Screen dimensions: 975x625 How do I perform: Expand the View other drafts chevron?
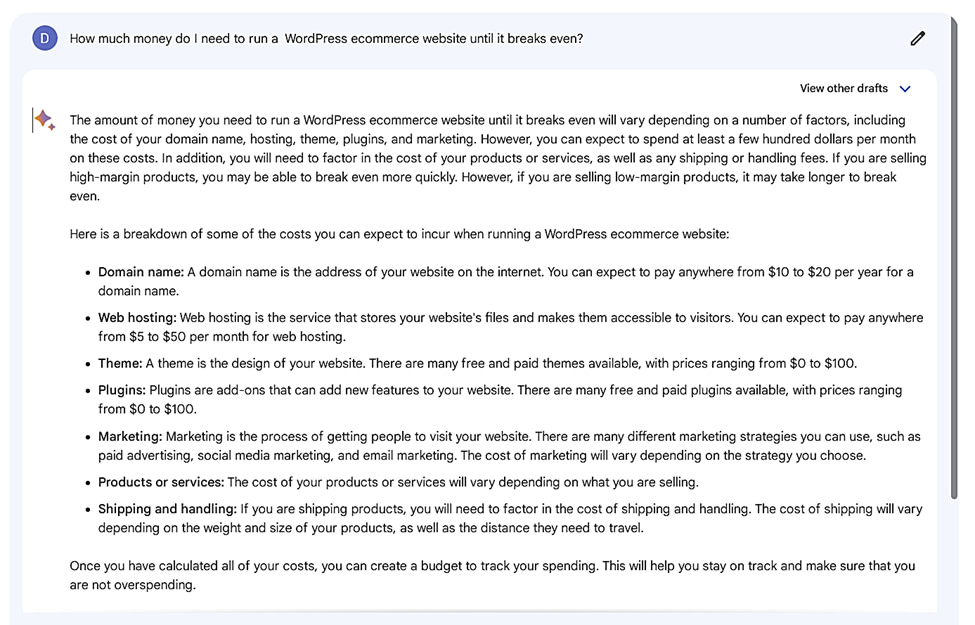(x=905, y=89)
